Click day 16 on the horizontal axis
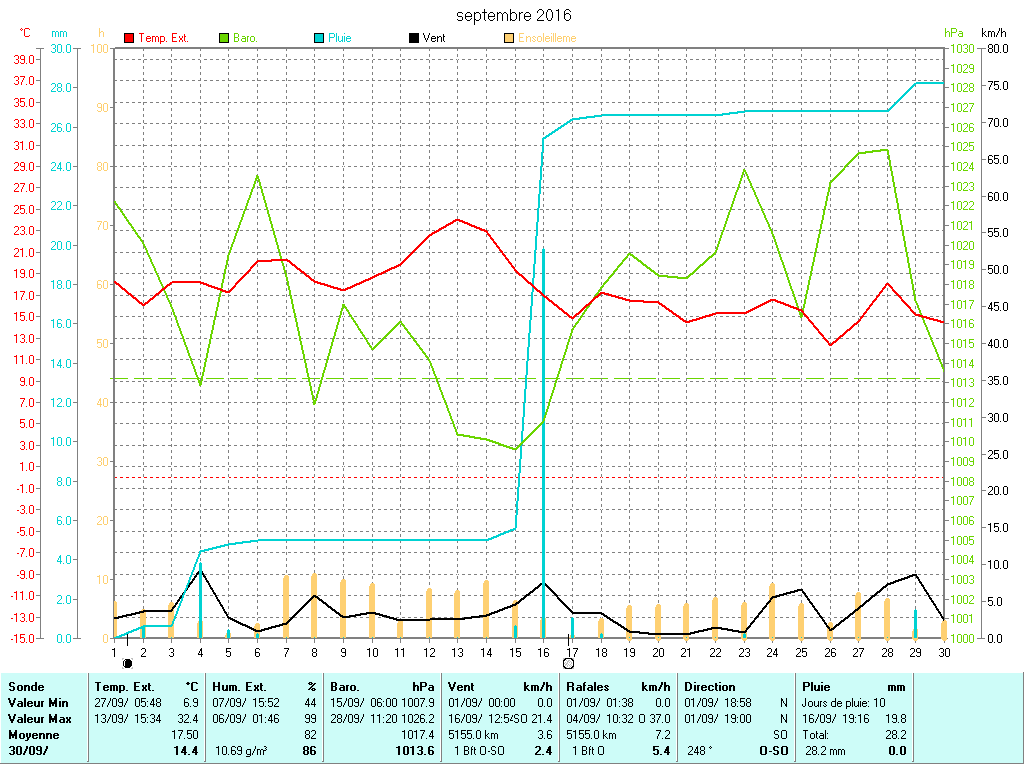This screenshot has height=764, width=1024. coord(543,652)
